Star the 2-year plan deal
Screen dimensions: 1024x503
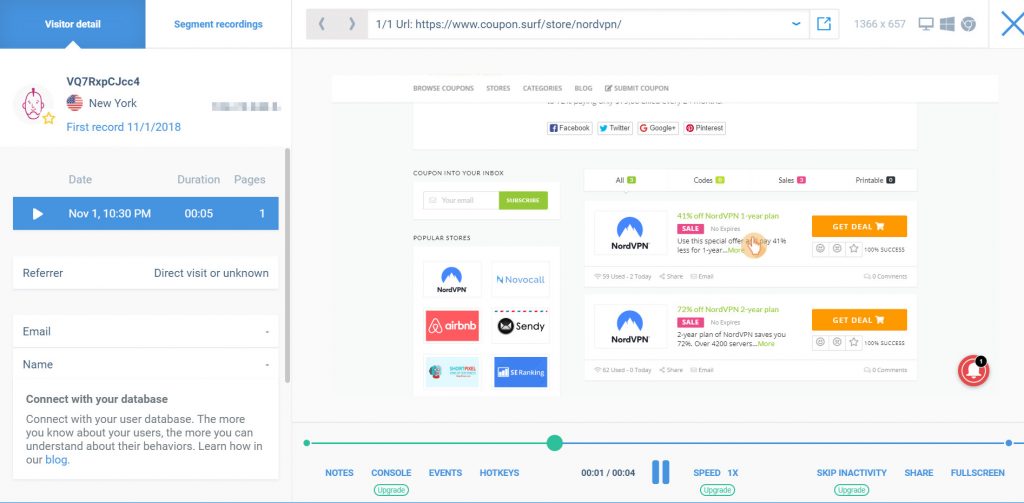(853, 342)
